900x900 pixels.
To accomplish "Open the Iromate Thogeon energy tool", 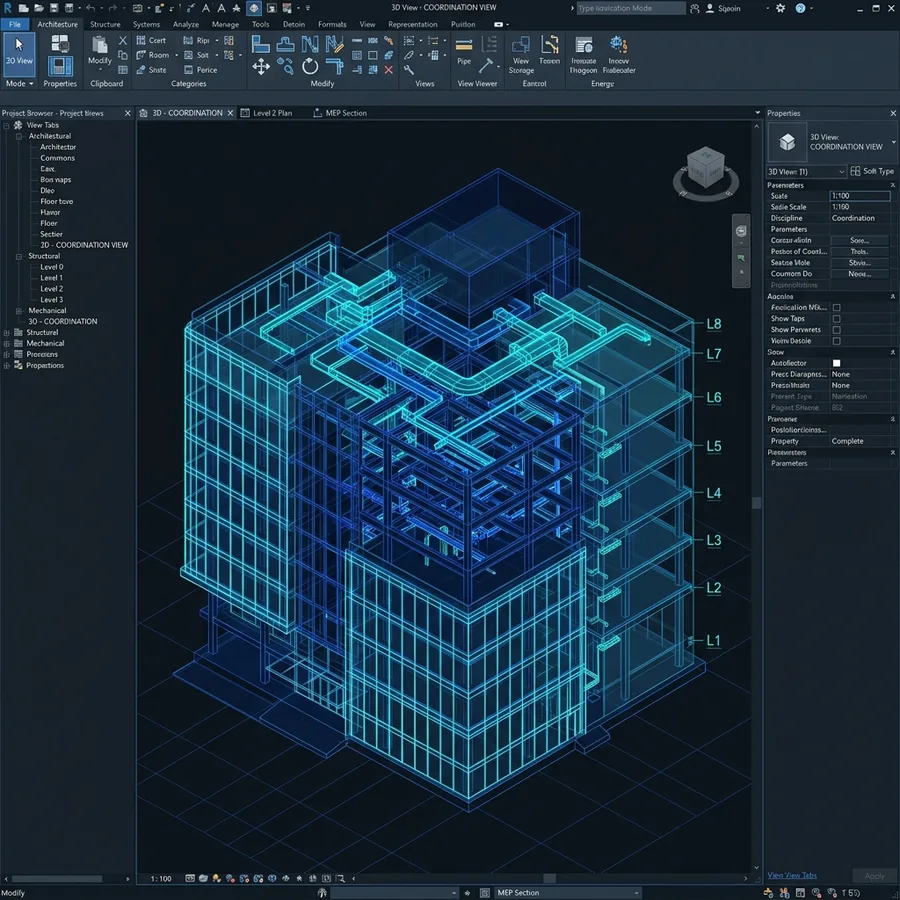I will pos(583,55).
